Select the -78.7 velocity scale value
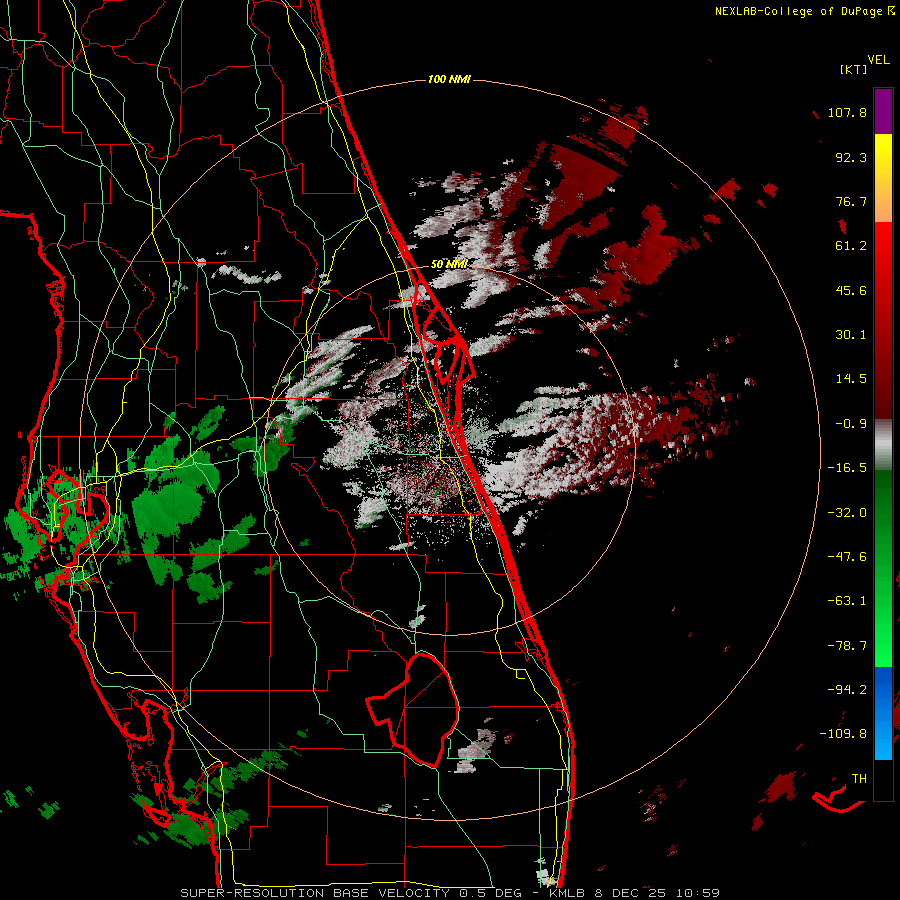The image size is (900, 900). (847, 646)
